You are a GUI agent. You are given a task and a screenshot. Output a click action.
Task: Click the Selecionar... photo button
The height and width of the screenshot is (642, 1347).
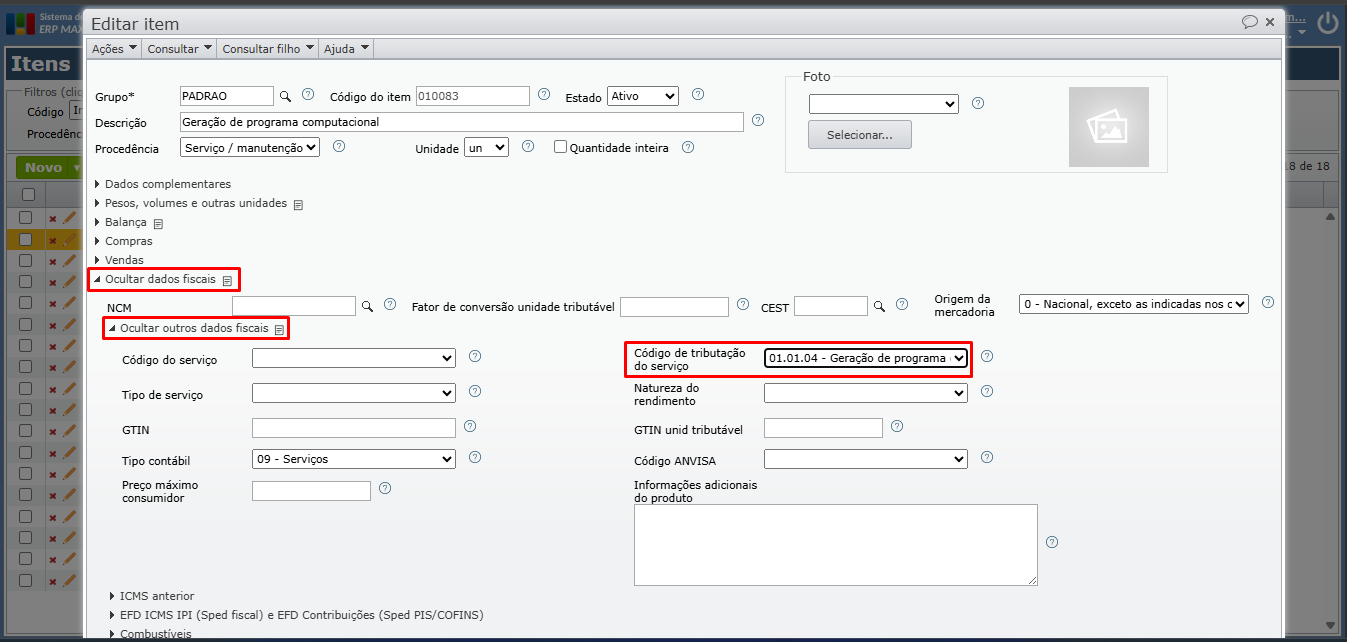point(860,134)
